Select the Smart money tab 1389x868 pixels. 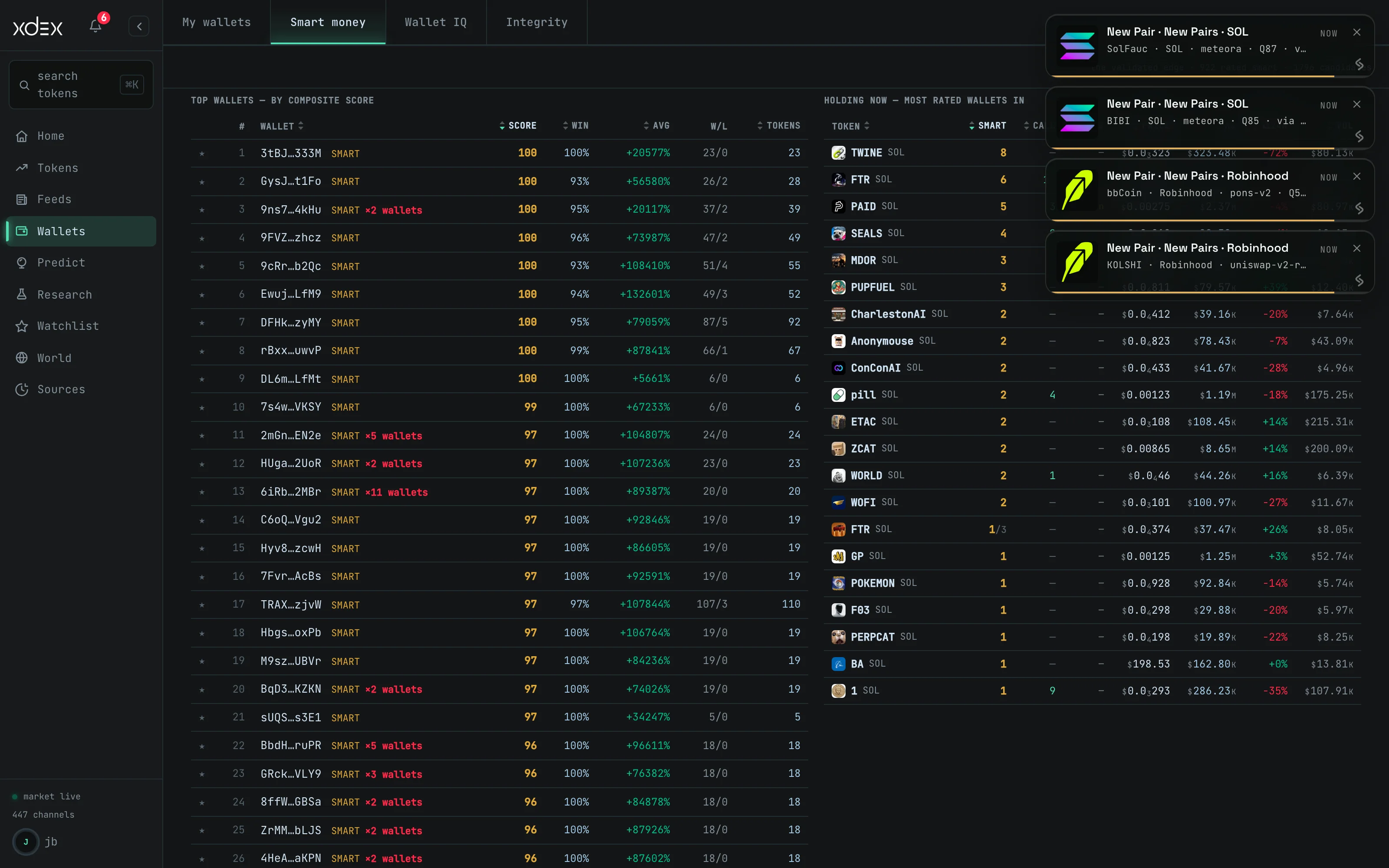coord(328,23)
